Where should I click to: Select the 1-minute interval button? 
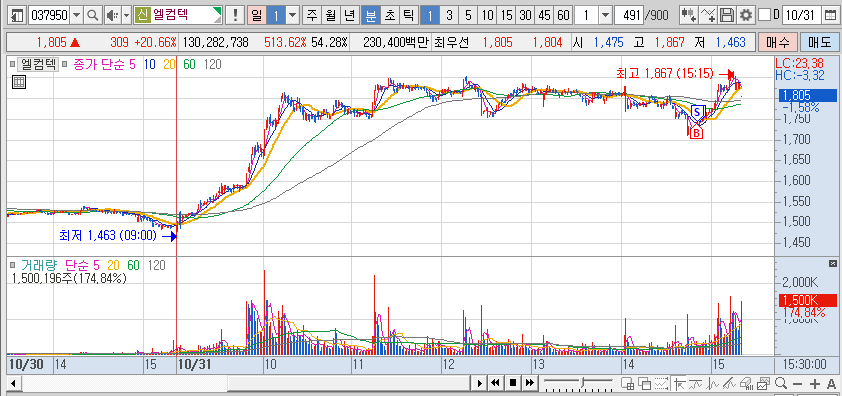430,15
